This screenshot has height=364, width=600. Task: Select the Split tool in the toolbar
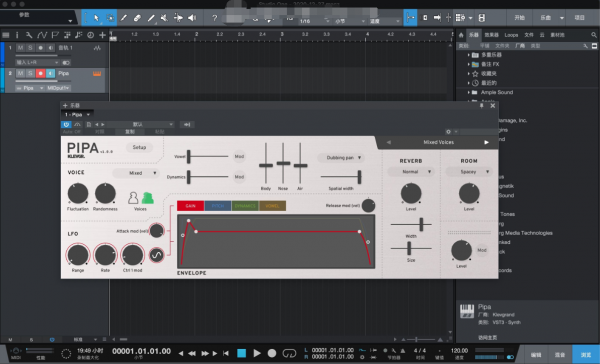(x=124, y=18)
